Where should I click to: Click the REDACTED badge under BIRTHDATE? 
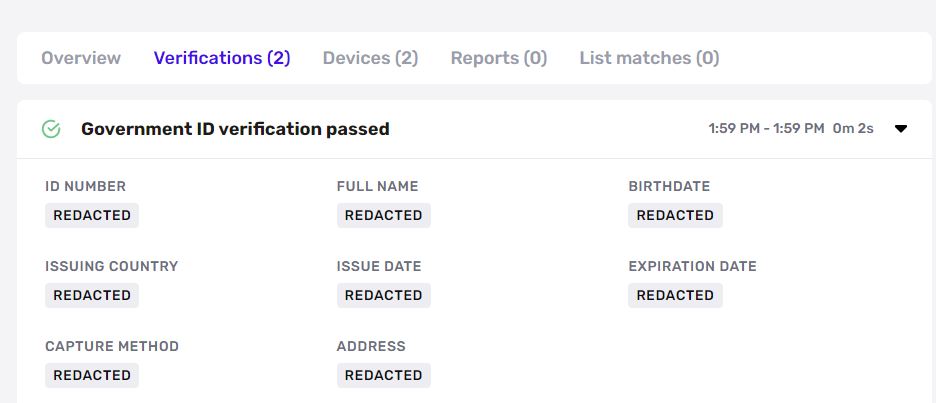tap(675, 216)
